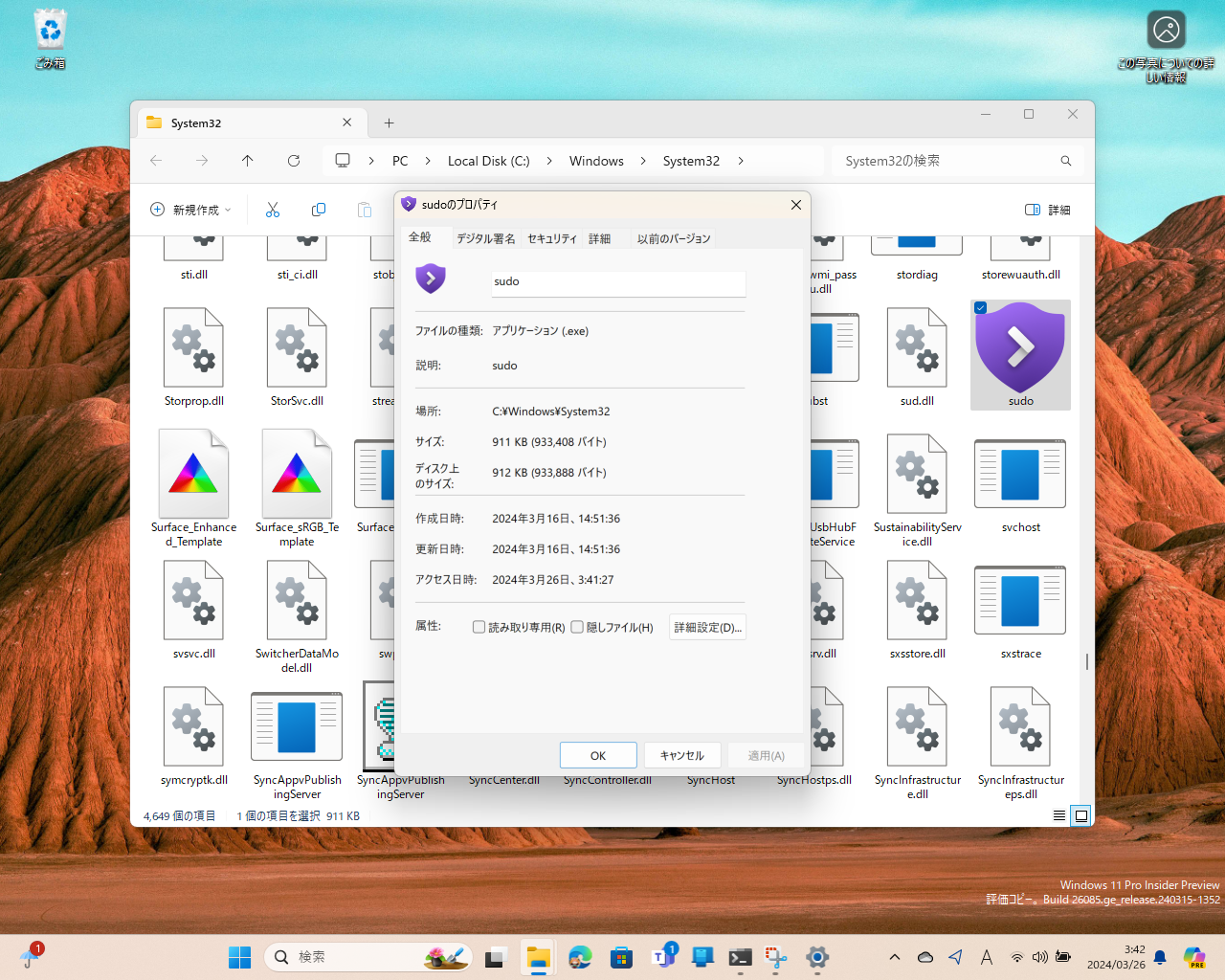The height and width of the screenshot is (980, 1225).
Task: Select the stordiag file in System32
Action: point(917,258)
